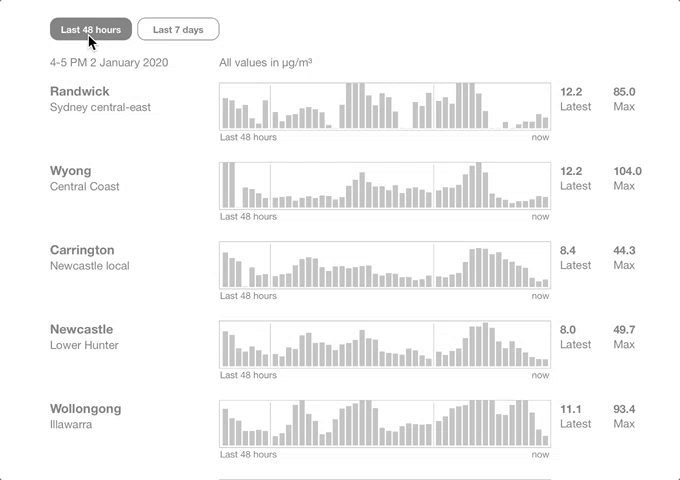Click the Carrington station heading
Image resolution: width=680 pixels, height=480 pixels.
click(x=82, y=250)
